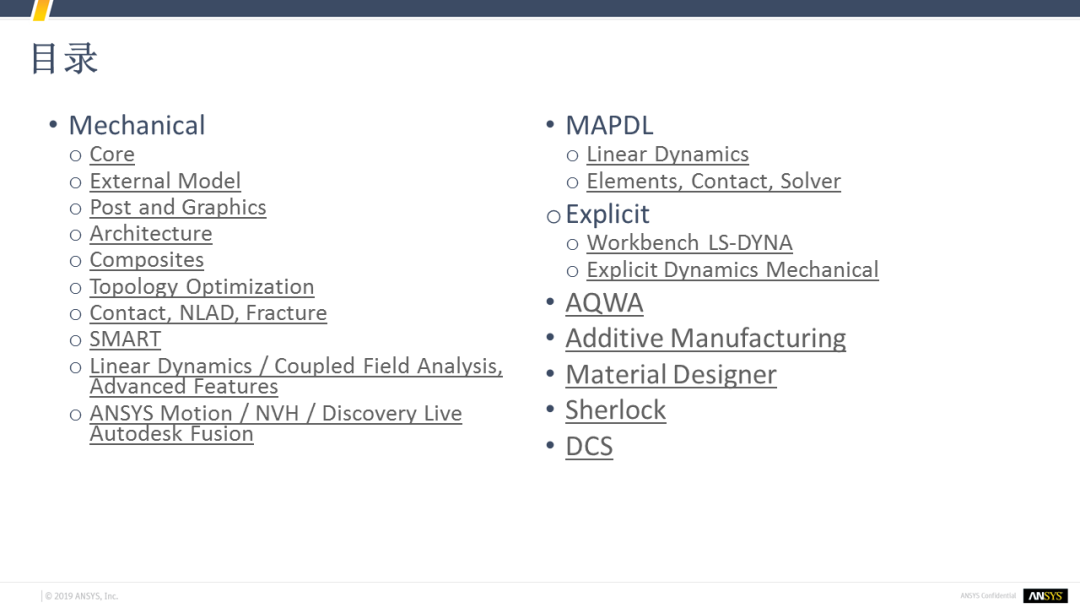This screenshot has width=1080, height=608.
Task: Click the MAPDL Linear Dynamics link
Action: [x=667, y=154]
